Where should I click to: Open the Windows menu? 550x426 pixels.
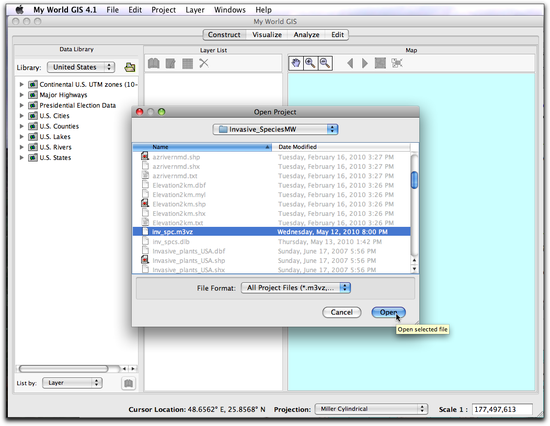pyautogui.click(x=230, y=10)
